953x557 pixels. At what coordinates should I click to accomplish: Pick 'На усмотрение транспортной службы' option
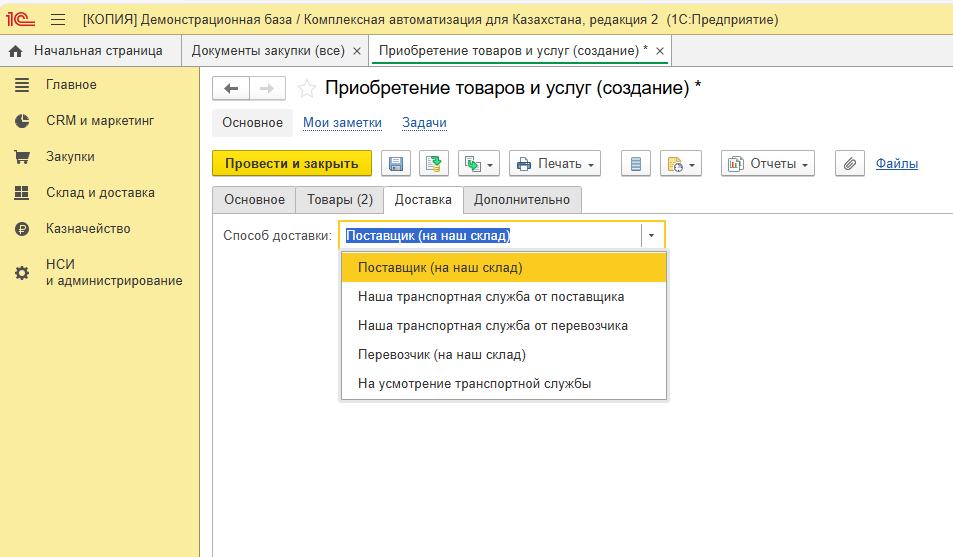pyautogui.click(x=474, y=383)
